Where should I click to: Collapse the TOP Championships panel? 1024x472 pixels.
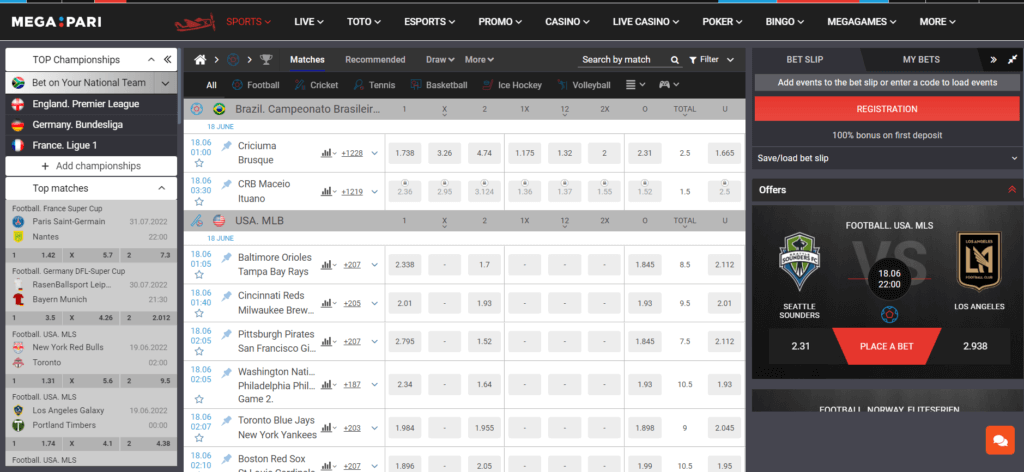tap(151, 59)
